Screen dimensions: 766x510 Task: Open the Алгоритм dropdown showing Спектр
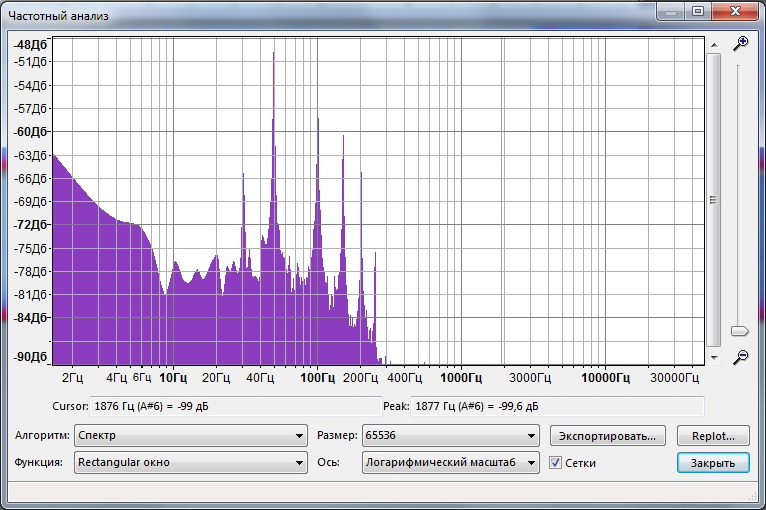[190, 436]
